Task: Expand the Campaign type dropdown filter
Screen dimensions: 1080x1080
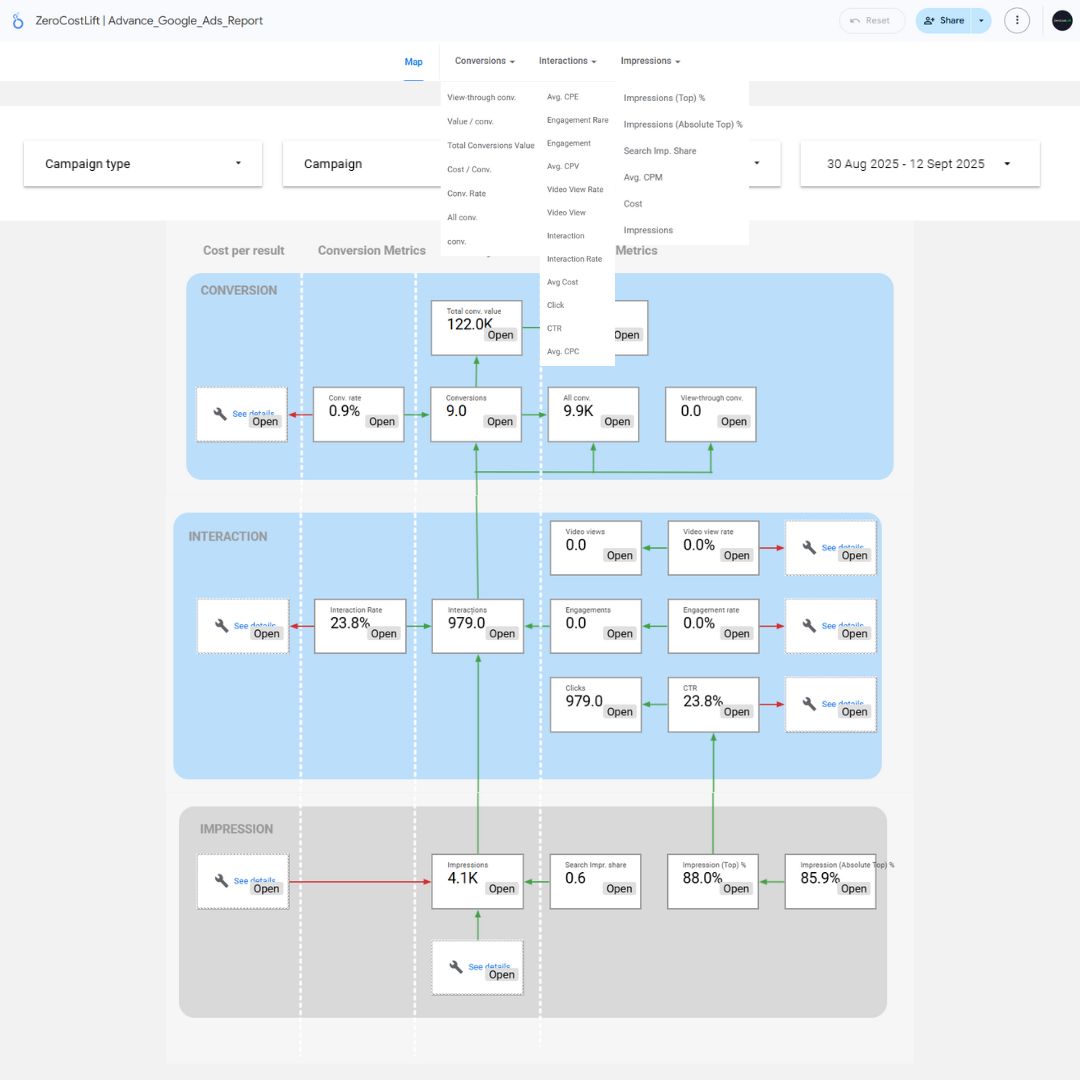Action: pos(143,164)
